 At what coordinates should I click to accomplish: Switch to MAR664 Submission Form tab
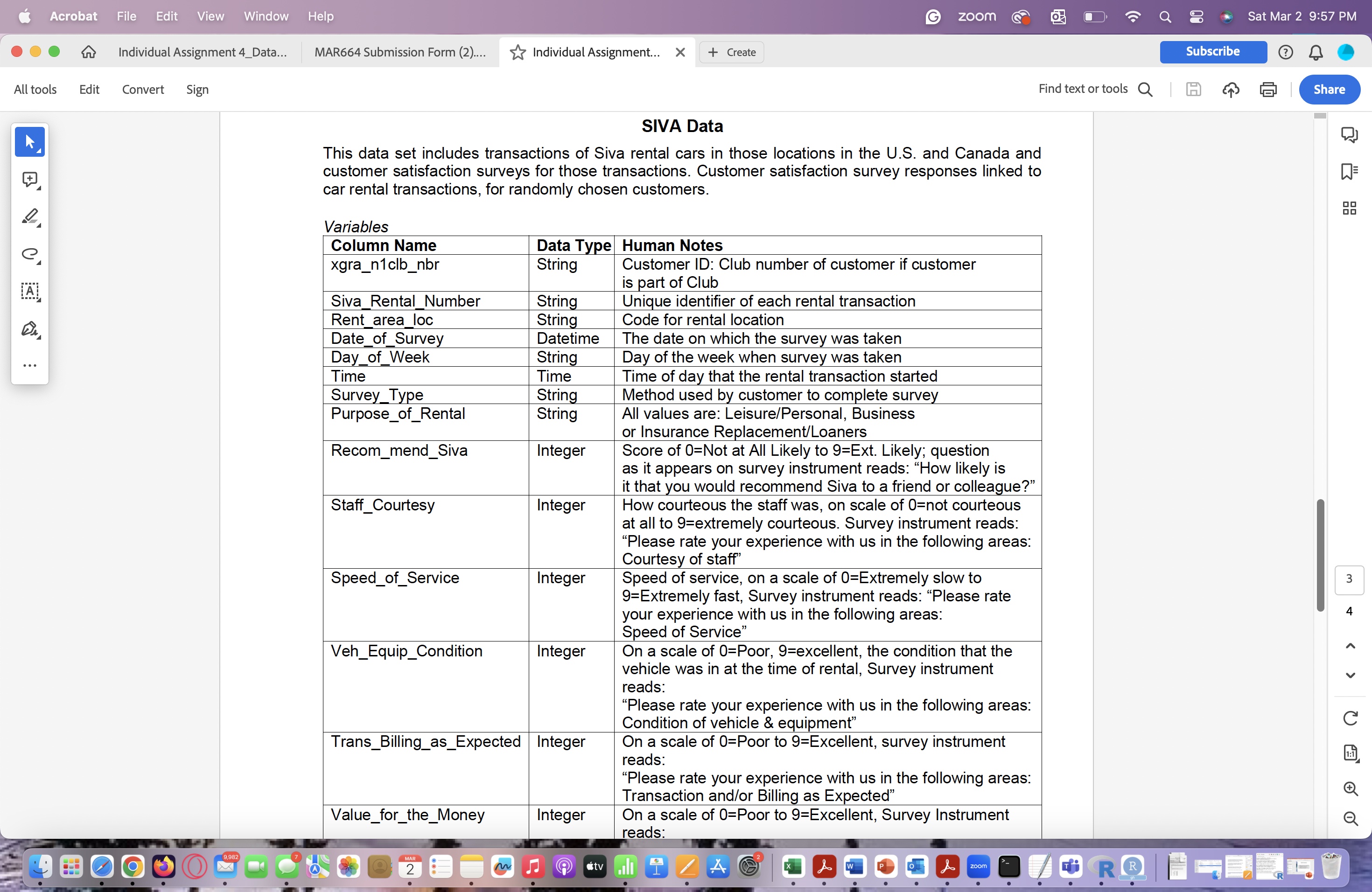[399, 52]
